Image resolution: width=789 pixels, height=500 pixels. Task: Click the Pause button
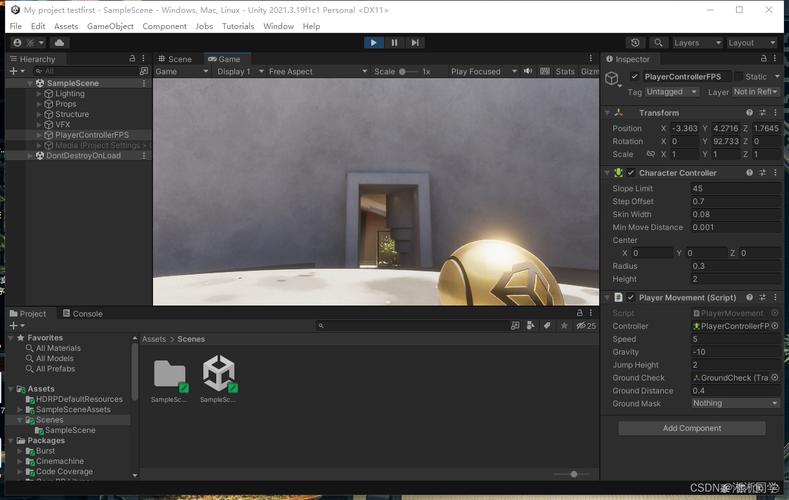394,43
